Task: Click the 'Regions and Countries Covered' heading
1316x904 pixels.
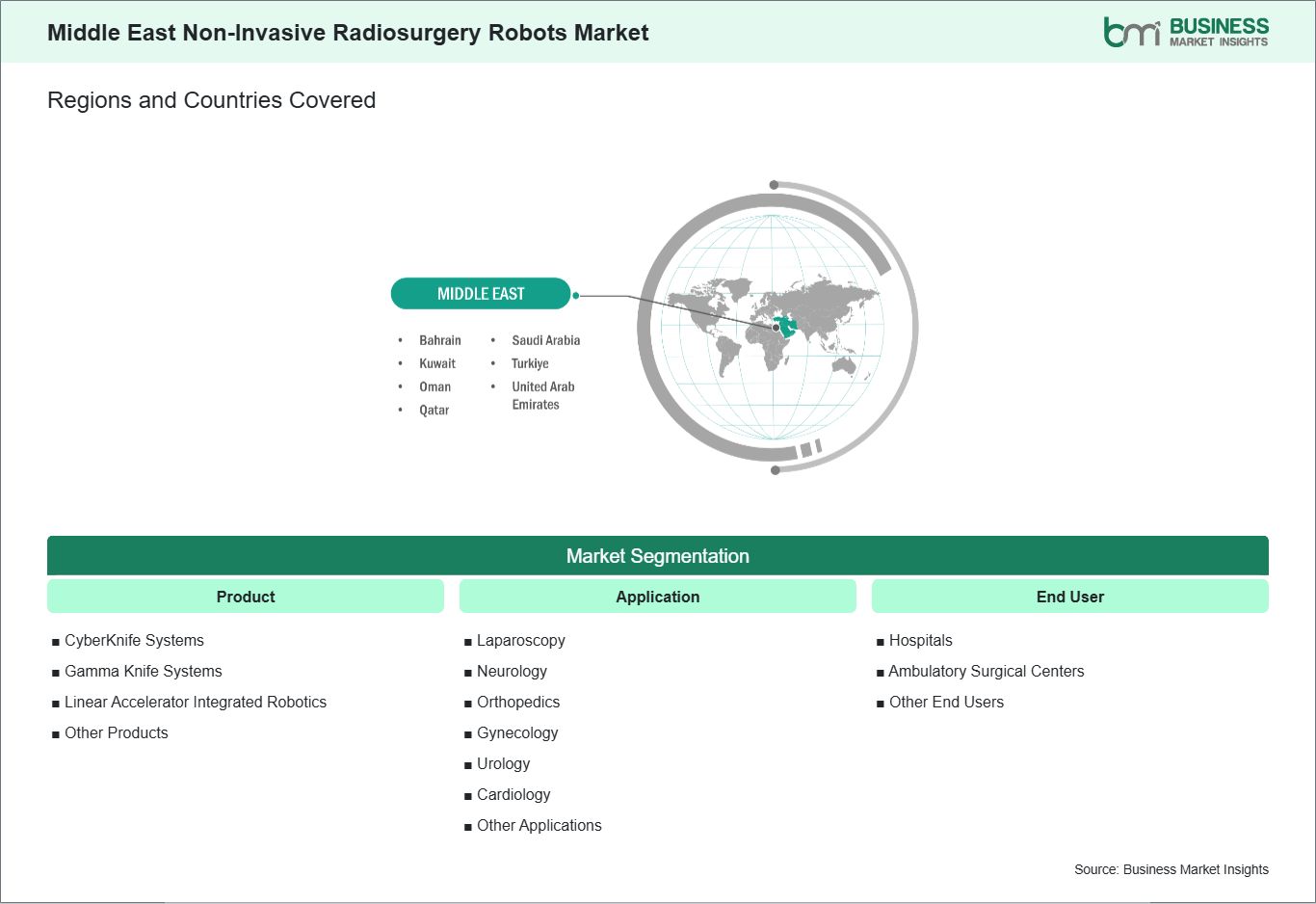Action: 211,100
